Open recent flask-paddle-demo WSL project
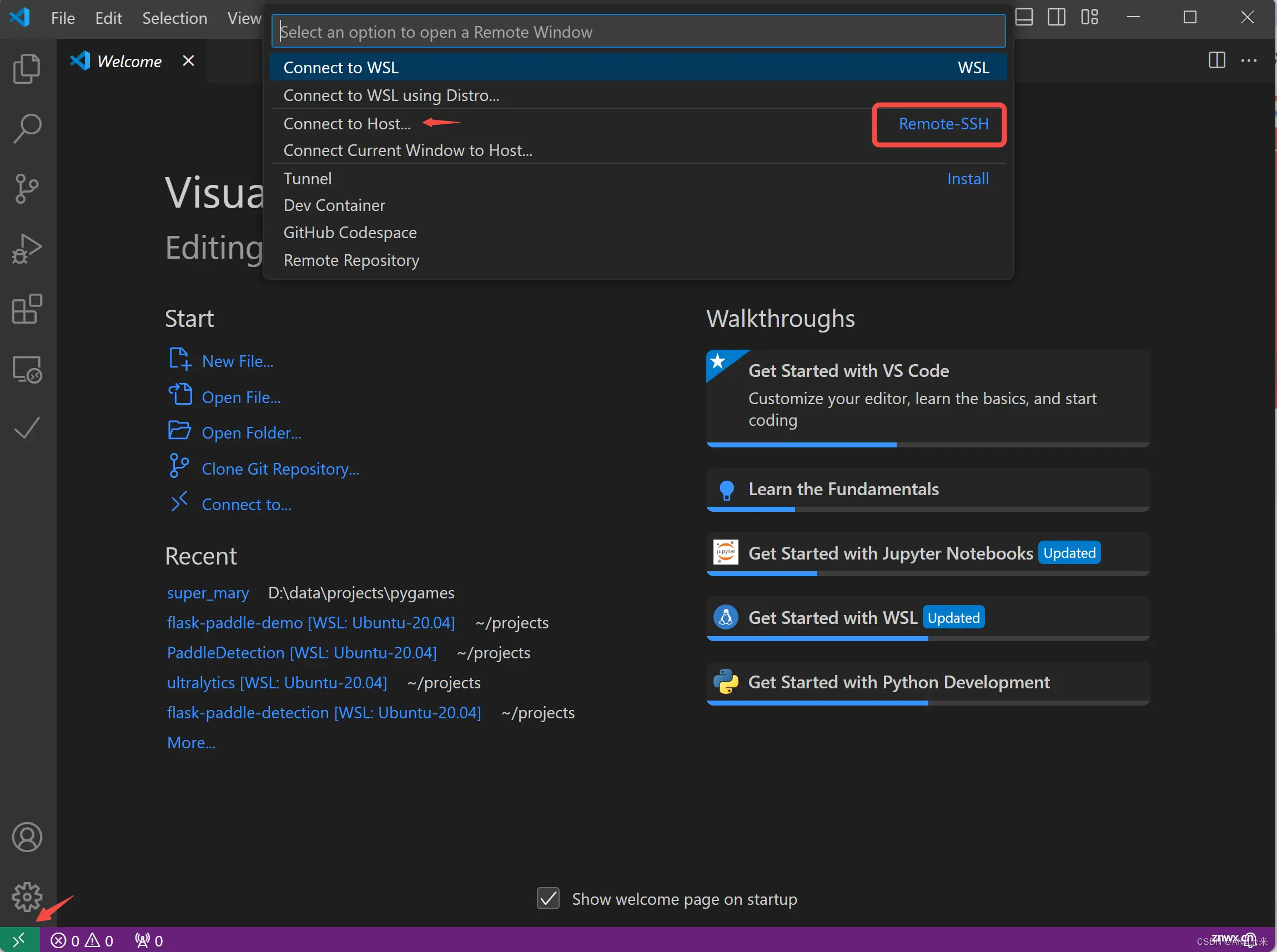The image size is (1277, 952). click(x=310, y=622)
